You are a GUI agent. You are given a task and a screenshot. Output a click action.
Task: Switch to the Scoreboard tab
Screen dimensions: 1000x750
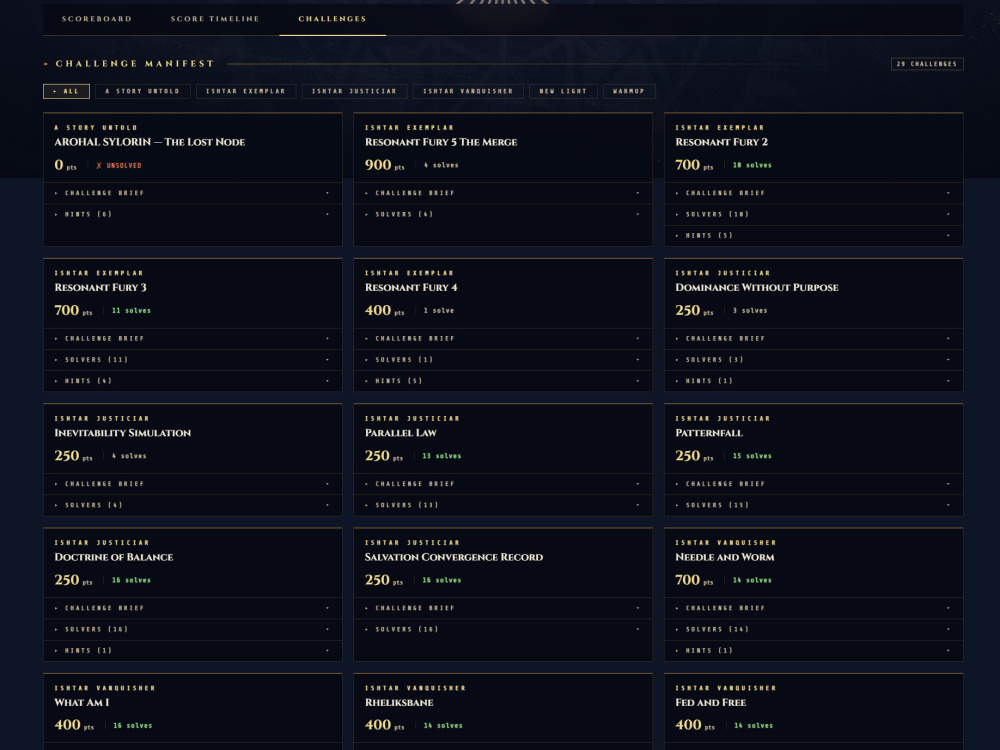pyautogui.click(x=97, y=19)
